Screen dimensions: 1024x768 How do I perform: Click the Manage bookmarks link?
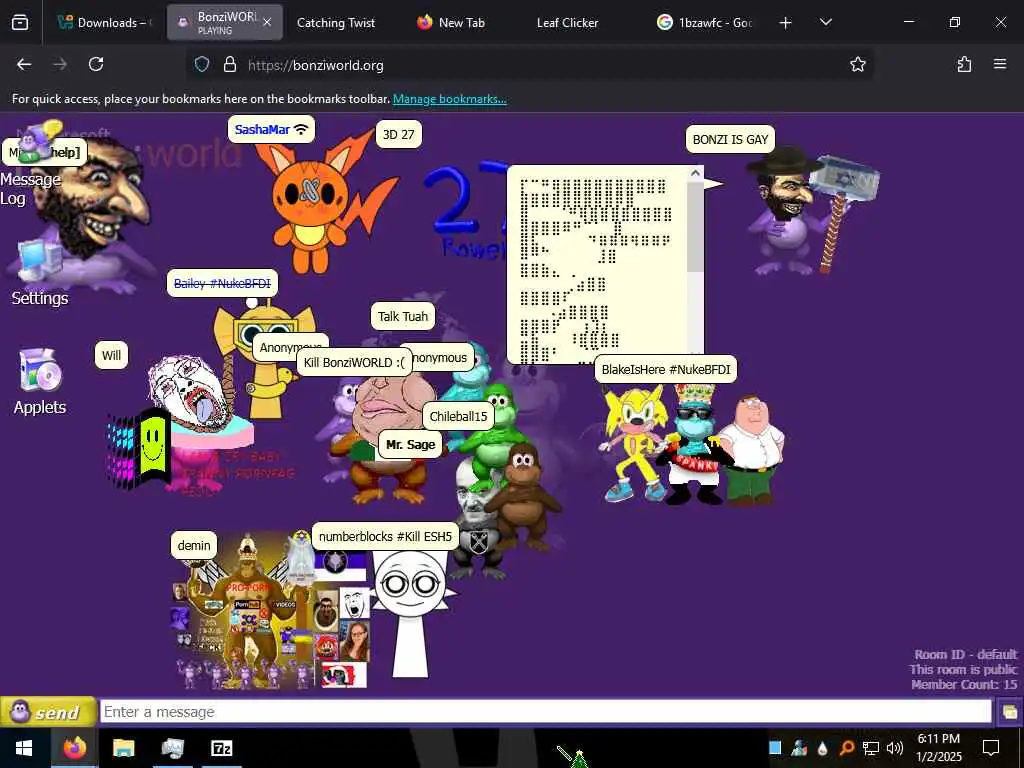(449, 99)
